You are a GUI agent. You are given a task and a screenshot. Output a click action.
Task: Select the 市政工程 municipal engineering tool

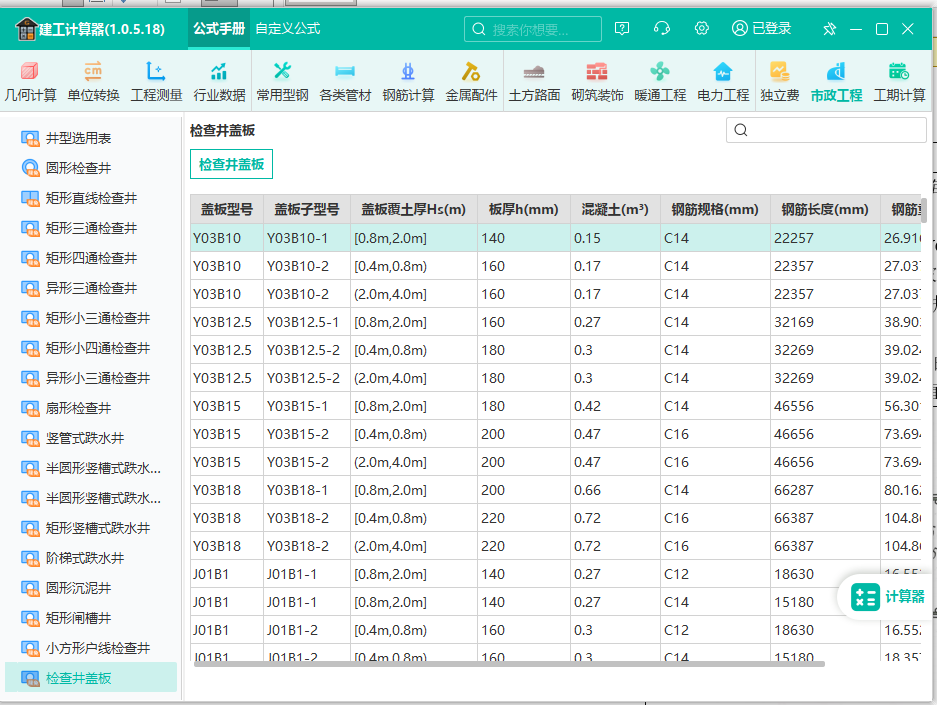pos(837,82)
